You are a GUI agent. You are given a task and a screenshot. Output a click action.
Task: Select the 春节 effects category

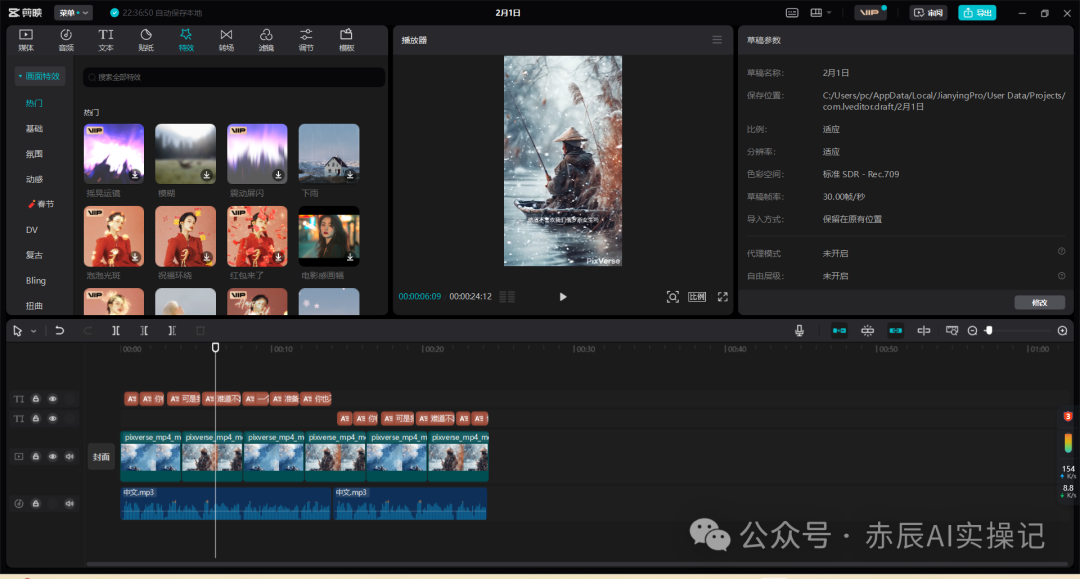pos(41,204)
